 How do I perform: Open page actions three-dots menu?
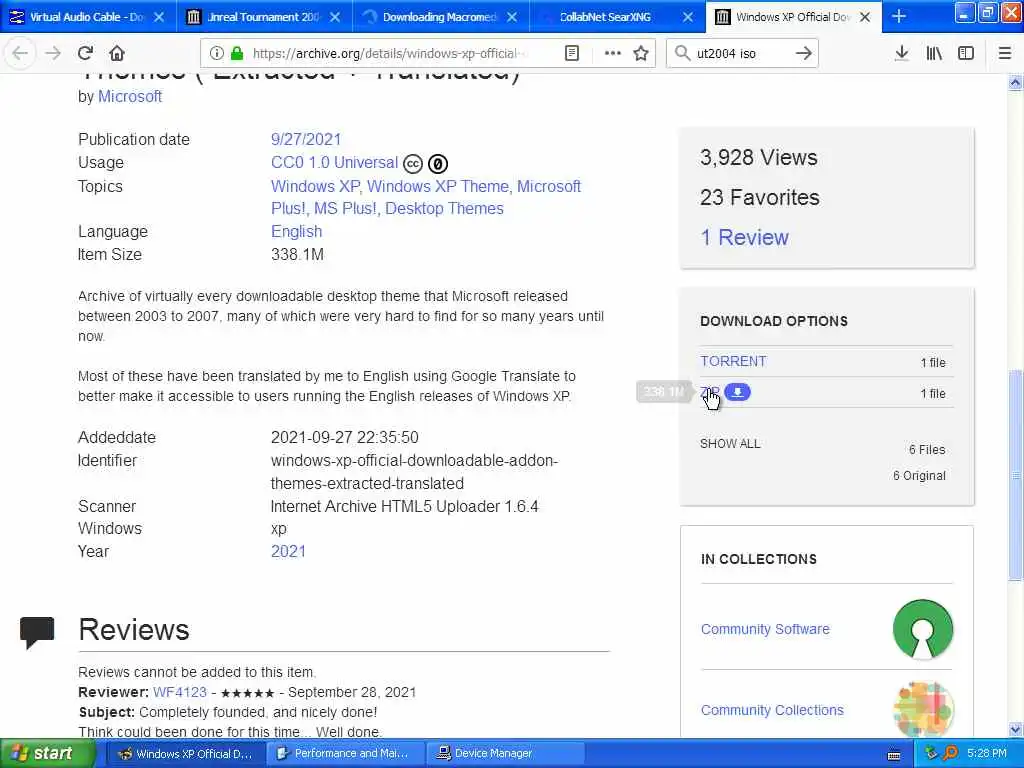(613, 54)
